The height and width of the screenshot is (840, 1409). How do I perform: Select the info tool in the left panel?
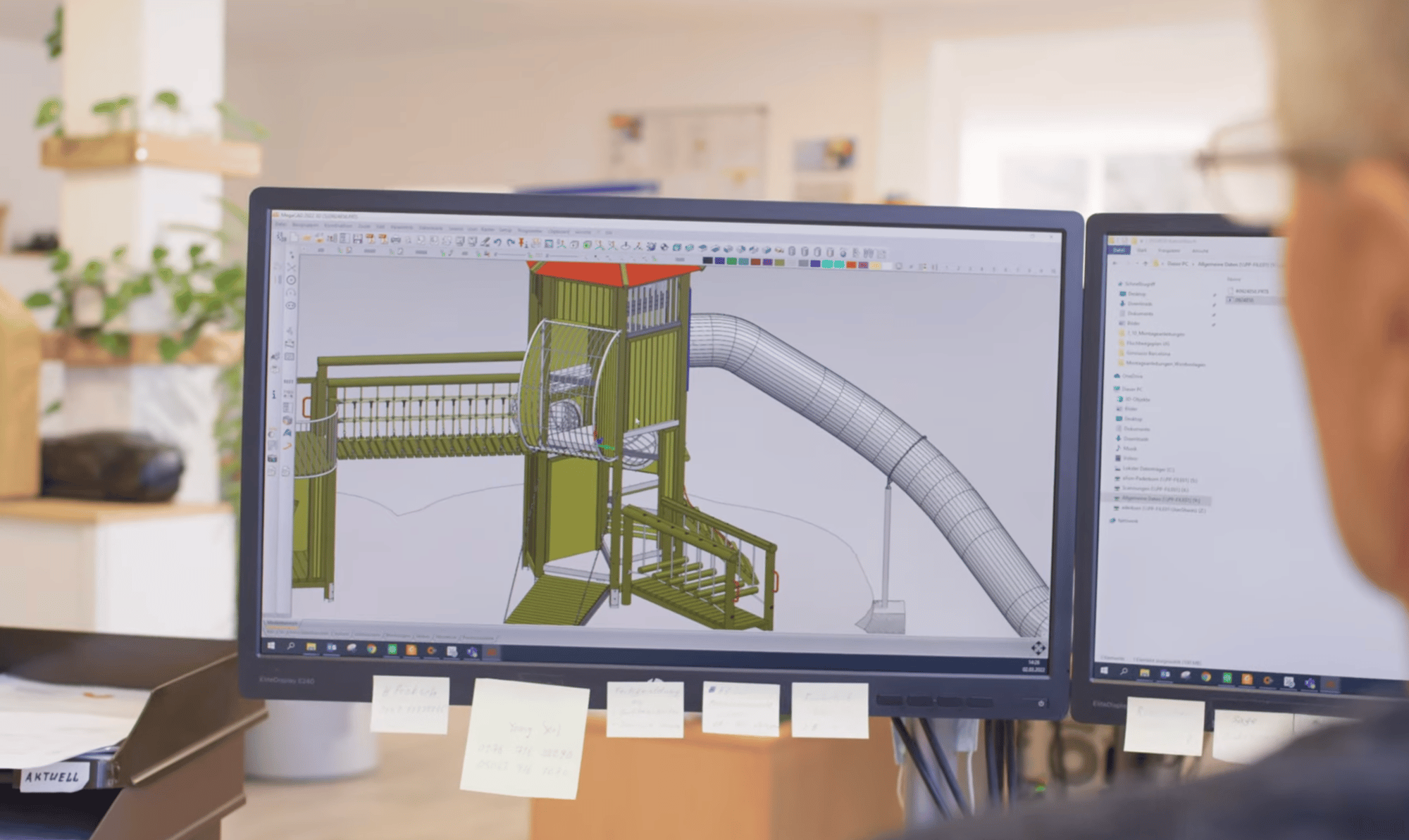pos(274,394)
